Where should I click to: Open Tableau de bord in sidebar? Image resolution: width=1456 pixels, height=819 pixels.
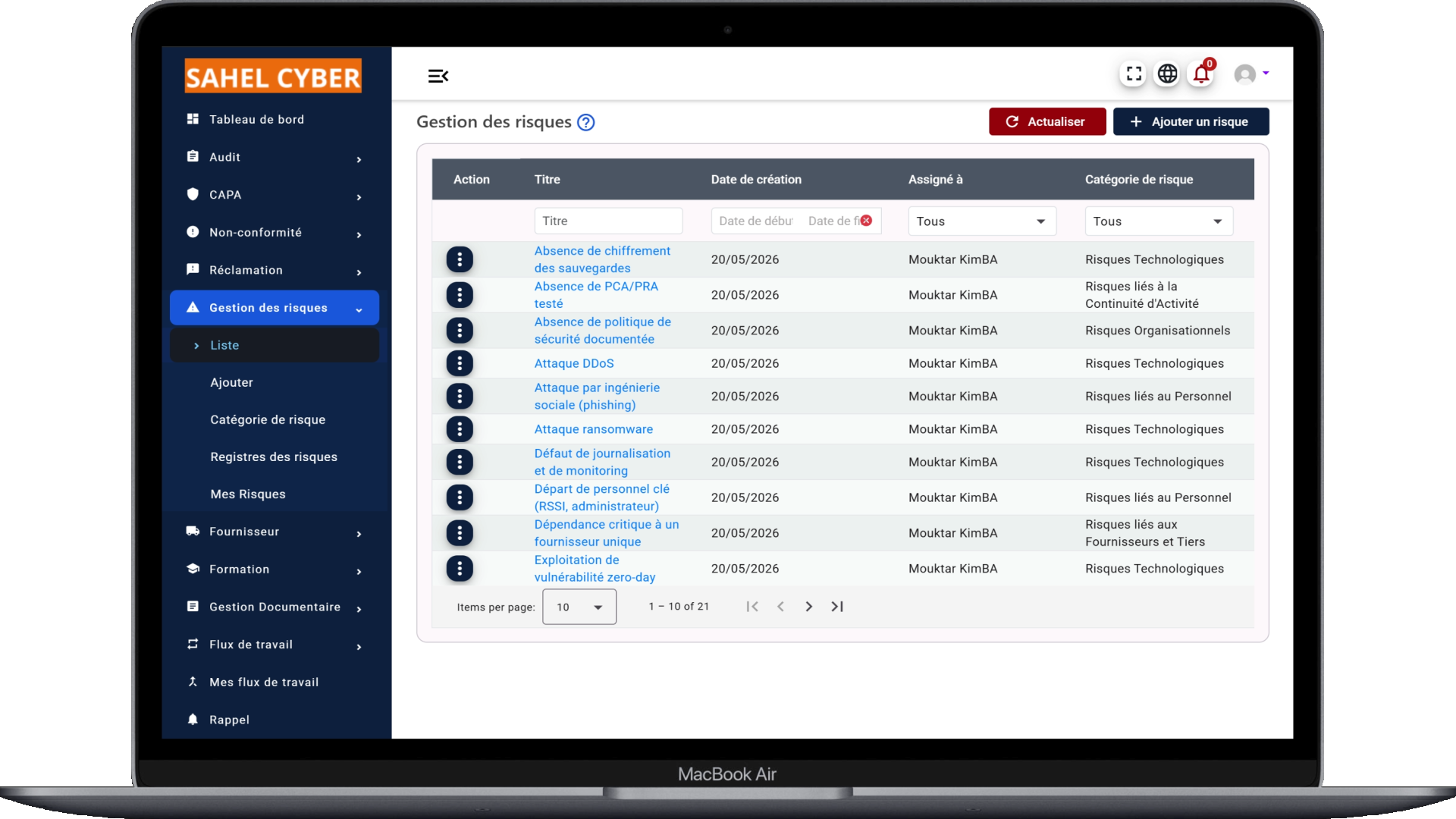275,119
